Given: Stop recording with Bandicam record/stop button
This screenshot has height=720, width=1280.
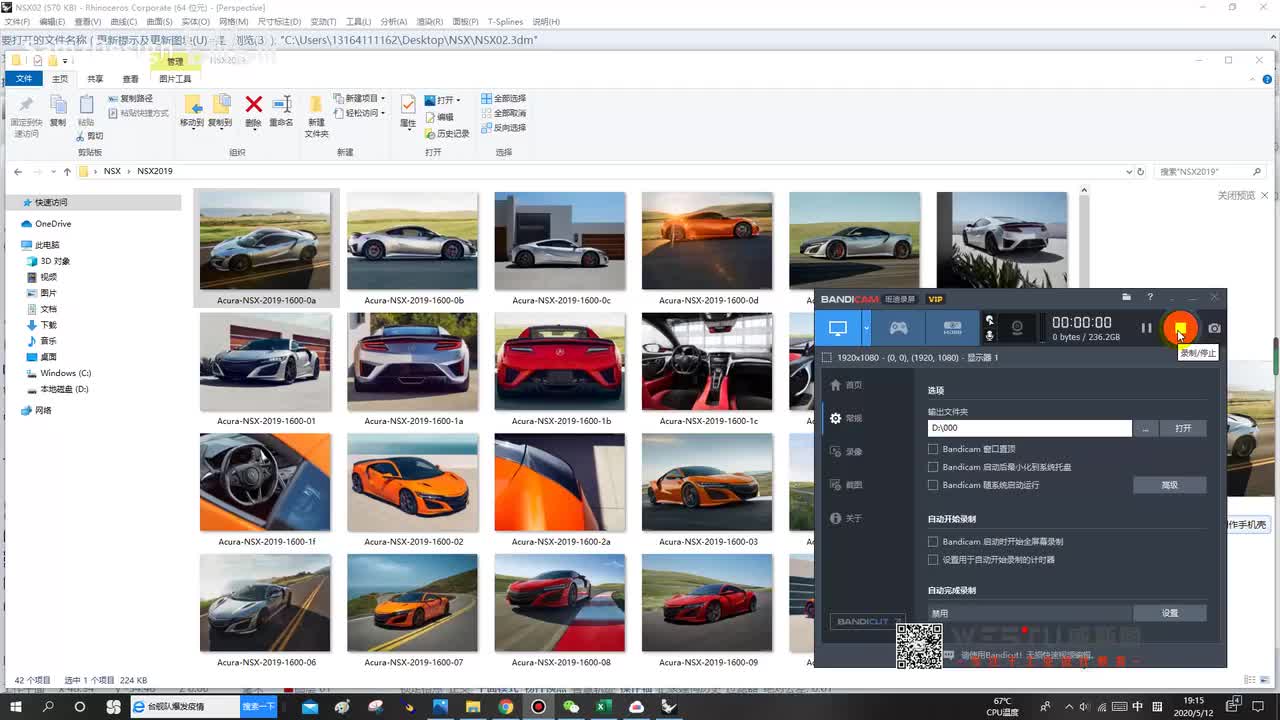Looking at the screenshot, I should coord(1181,328).
